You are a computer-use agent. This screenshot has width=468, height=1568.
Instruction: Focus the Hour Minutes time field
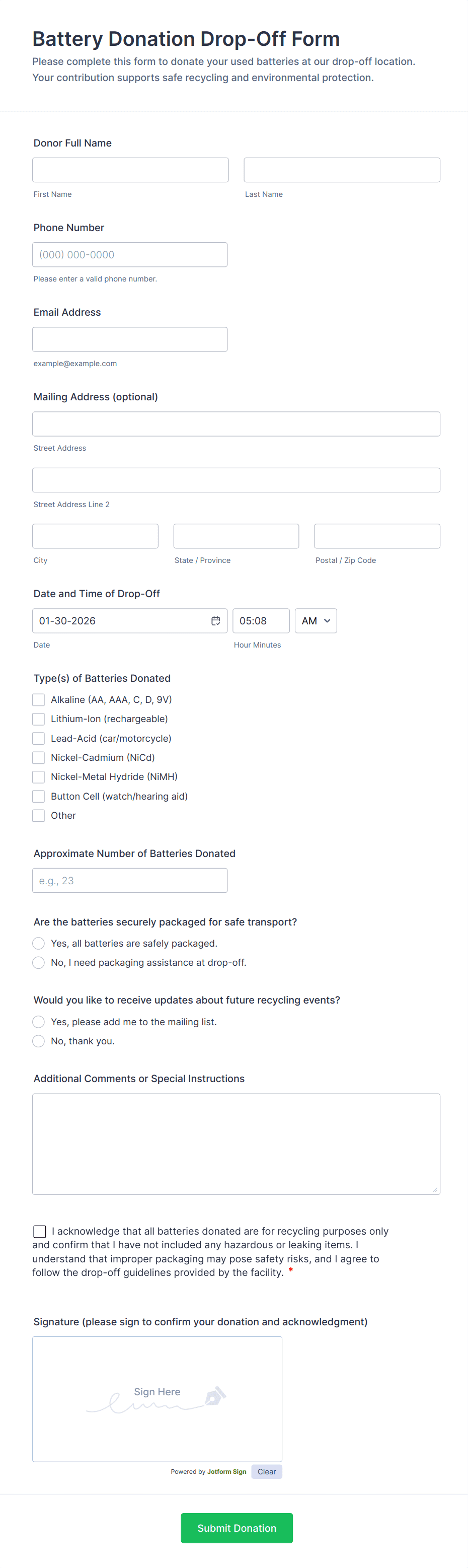pos(261,621)
